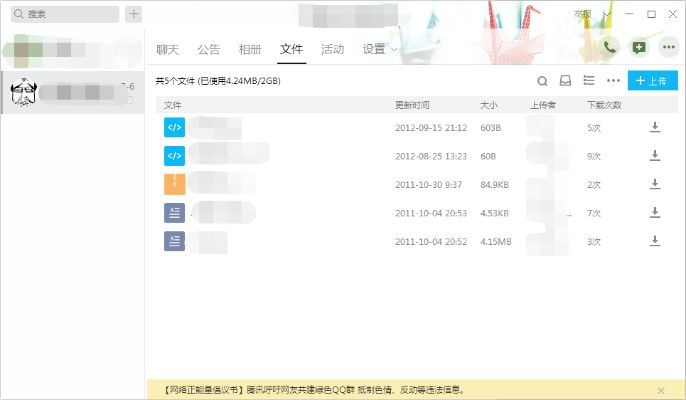
Task: Expand the 举报 dropdown arrow in title bar
Action: [x=607, y=14]
